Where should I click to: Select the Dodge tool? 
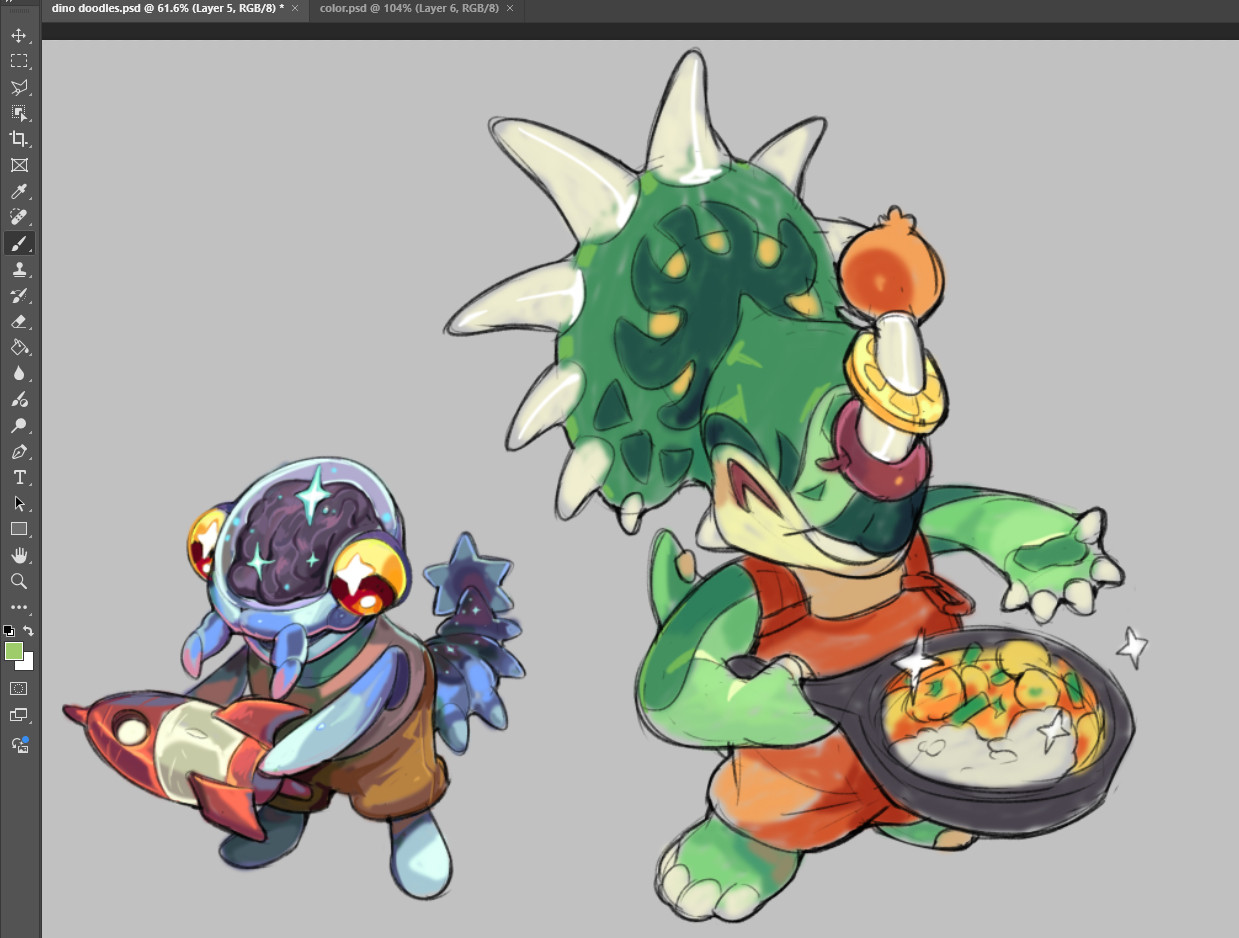pyautogui.click(x=19, y=425)
